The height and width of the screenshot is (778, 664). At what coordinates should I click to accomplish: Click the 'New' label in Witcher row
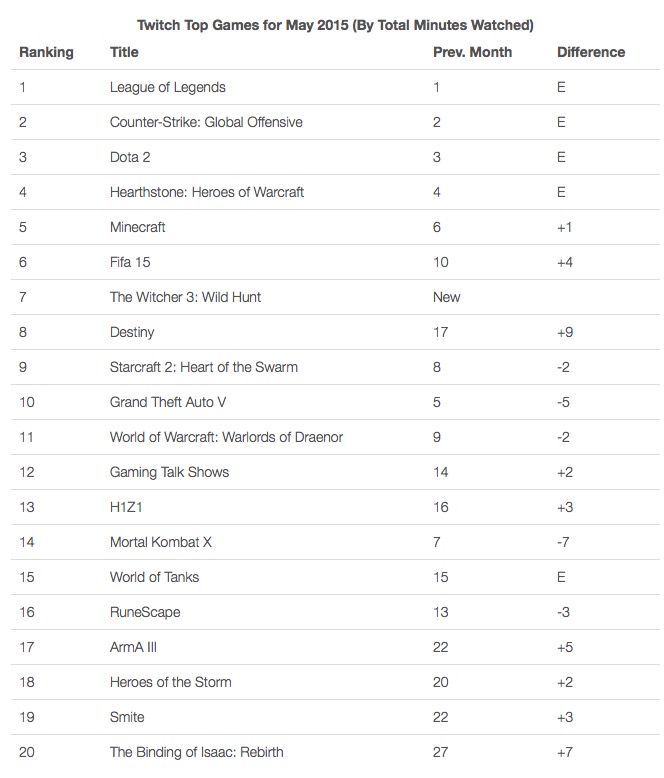[447, 297]
